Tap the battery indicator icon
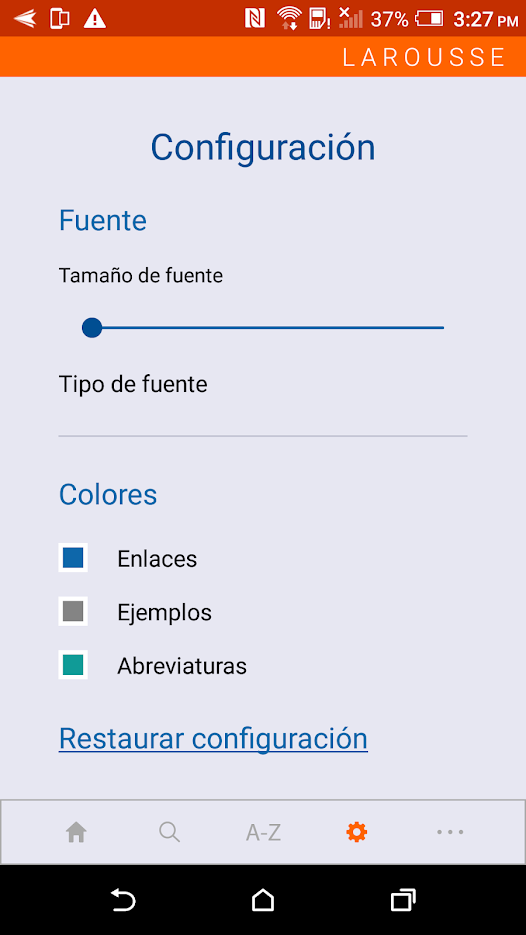 pos(429,19)
